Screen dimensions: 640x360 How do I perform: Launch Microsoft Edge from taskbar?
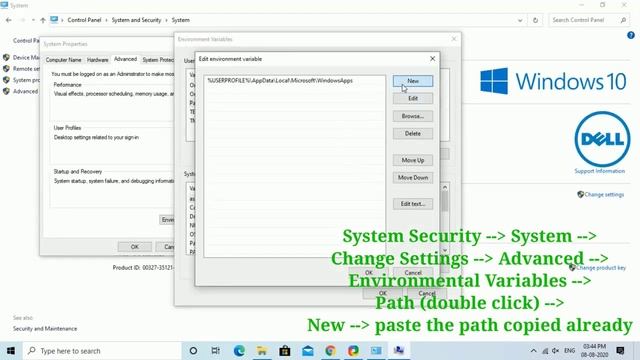(x=239, y=351)
